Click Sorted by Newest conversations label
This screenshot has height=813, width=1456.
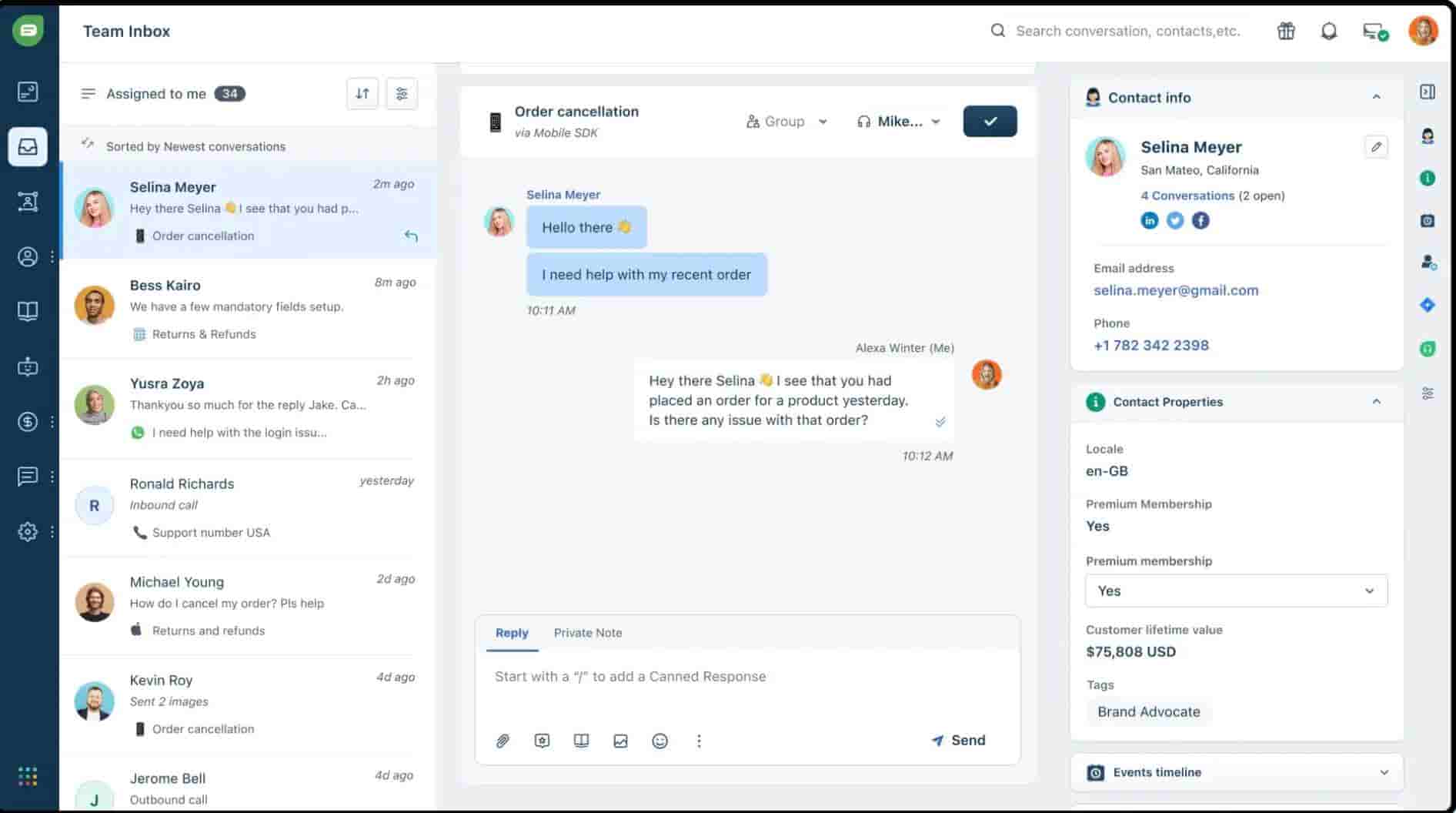195,146
